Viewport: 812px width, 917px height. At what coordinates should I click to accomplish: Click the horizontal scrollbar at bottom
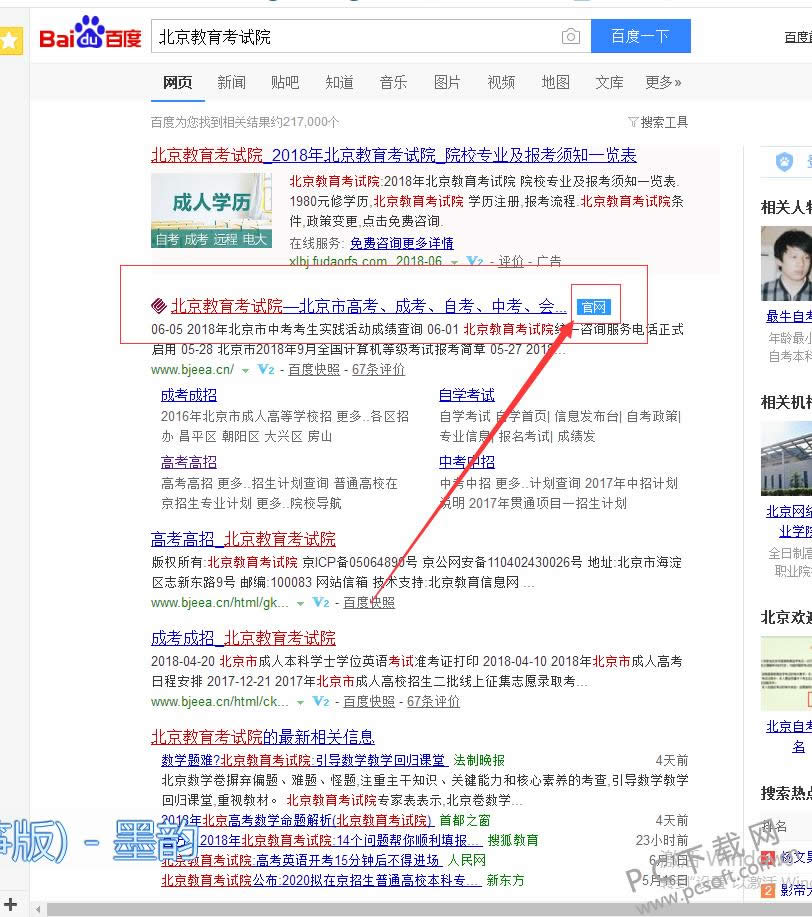(427, 910)
